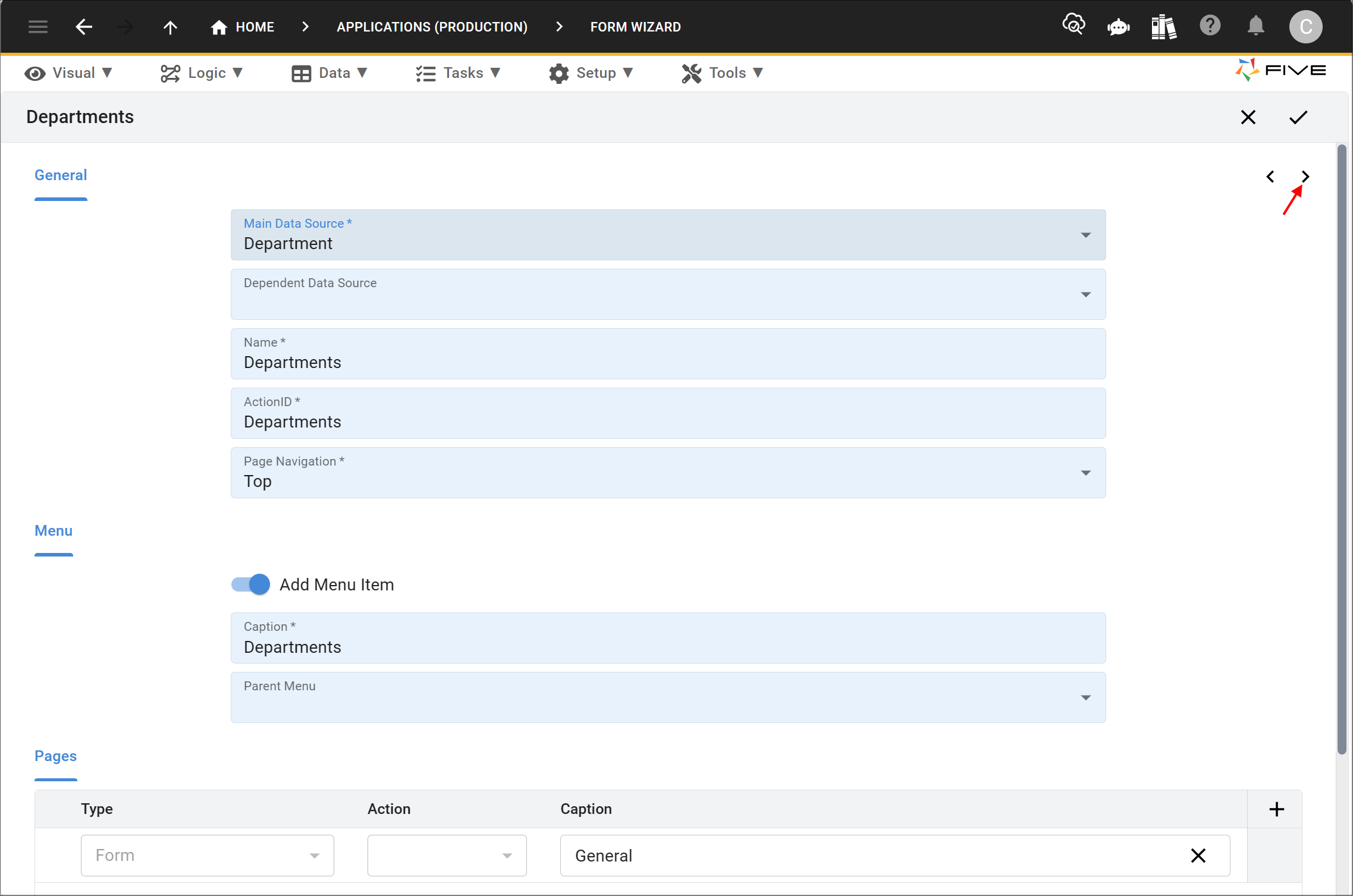The image size is (1353, 896).
Task: Click the Departments form title
Action: click(80, 117)
